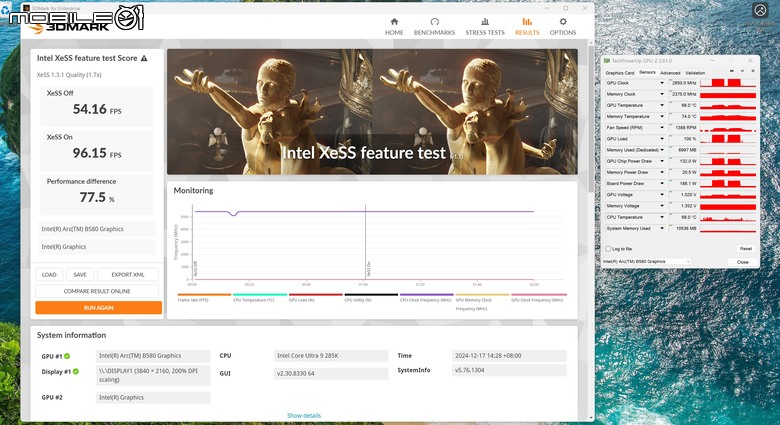This screenshot has width=780, height=425.
Task: Open the STRESS TESTS section
Action: coord(485,27)
